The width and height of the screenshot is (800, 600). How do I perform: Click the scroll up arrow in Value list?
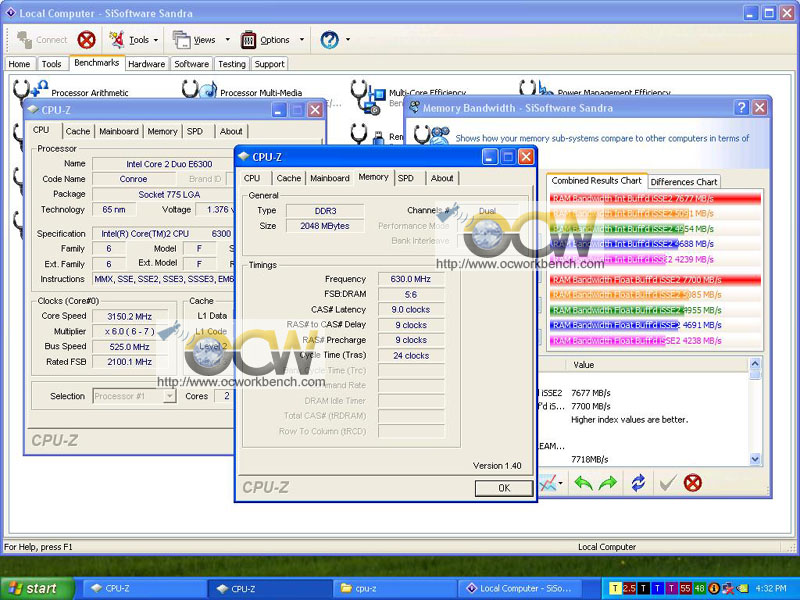tap(755, 364)
